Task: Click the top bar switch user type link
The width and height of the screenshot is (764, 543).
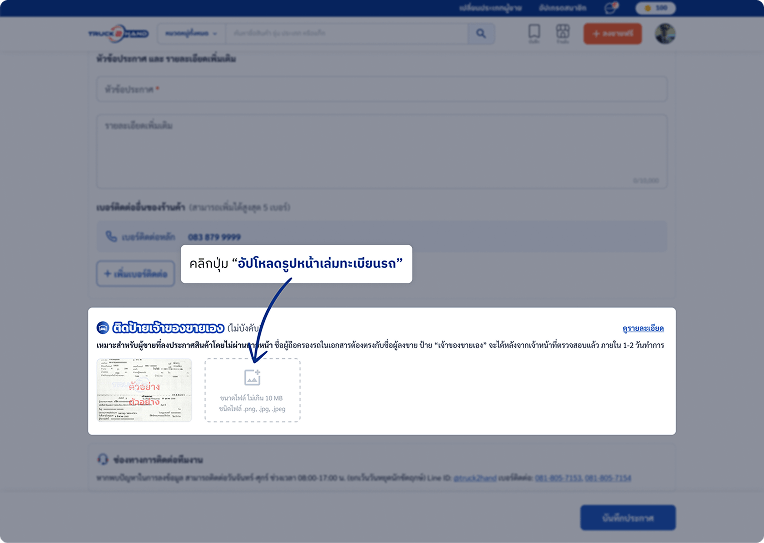Action: tap(490, 8)
